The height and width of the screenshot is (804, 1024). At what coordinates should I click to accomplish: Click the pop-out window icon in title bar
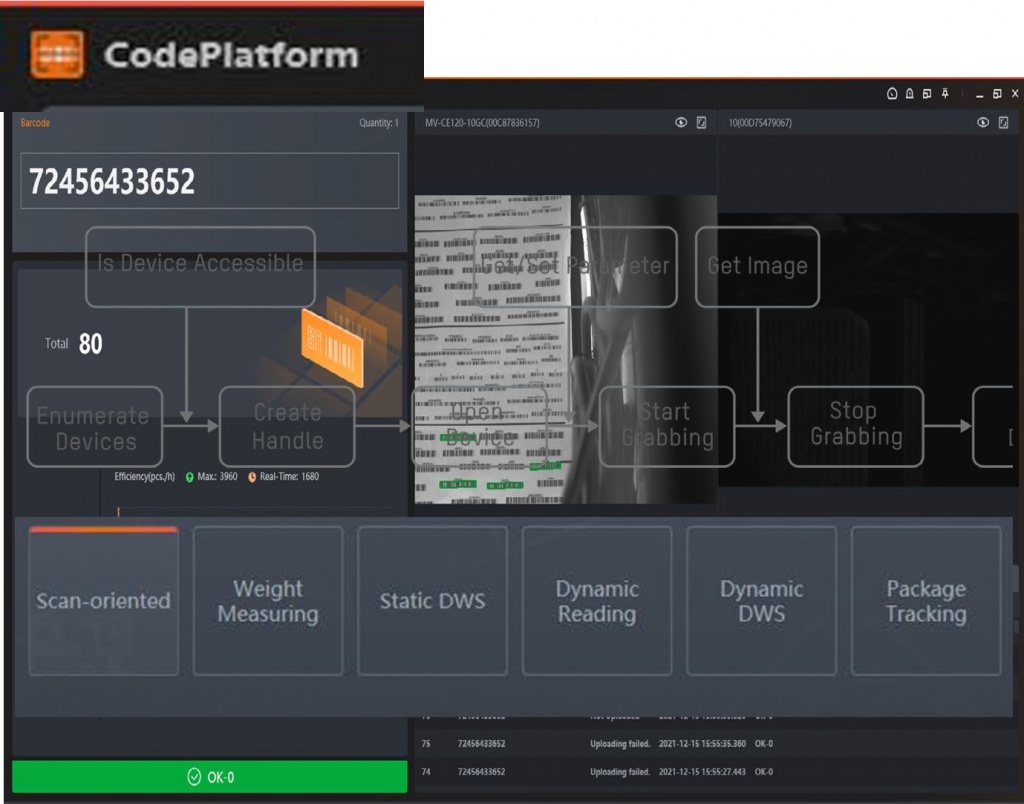[927, 93]
